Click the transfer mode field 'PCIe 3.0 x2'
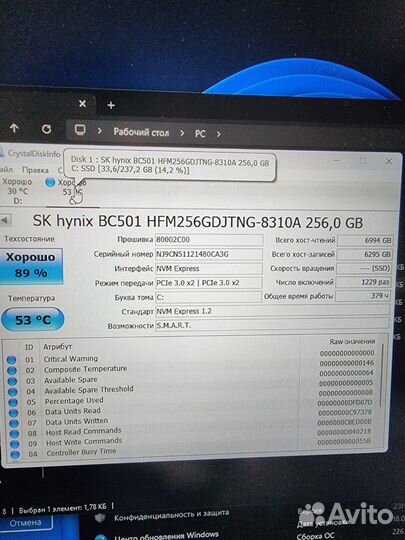Image resolution: width=405 pixels, height=540 pixels. [209, 283]
